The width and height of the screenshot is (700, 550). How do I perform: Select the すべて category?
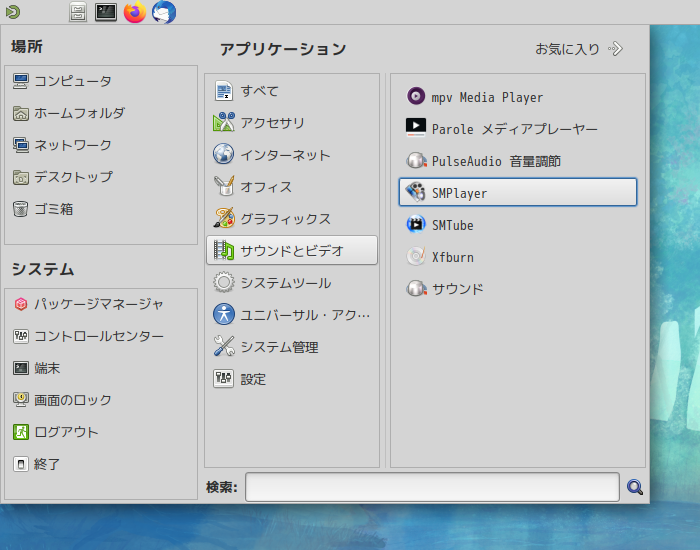292,91
